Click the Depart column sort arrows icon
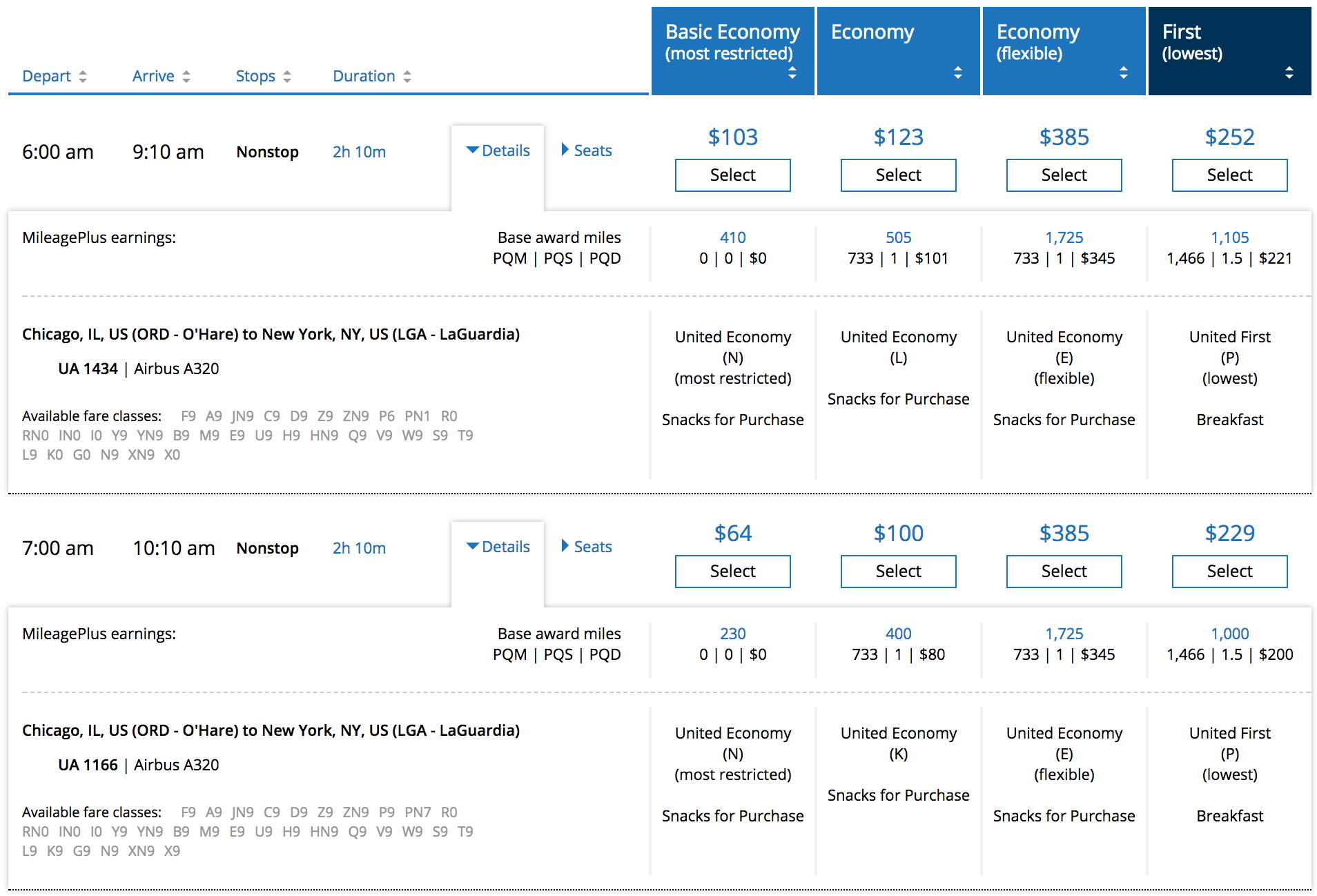Viewport: 1317px width, 896px height. [x=83, y=77]
